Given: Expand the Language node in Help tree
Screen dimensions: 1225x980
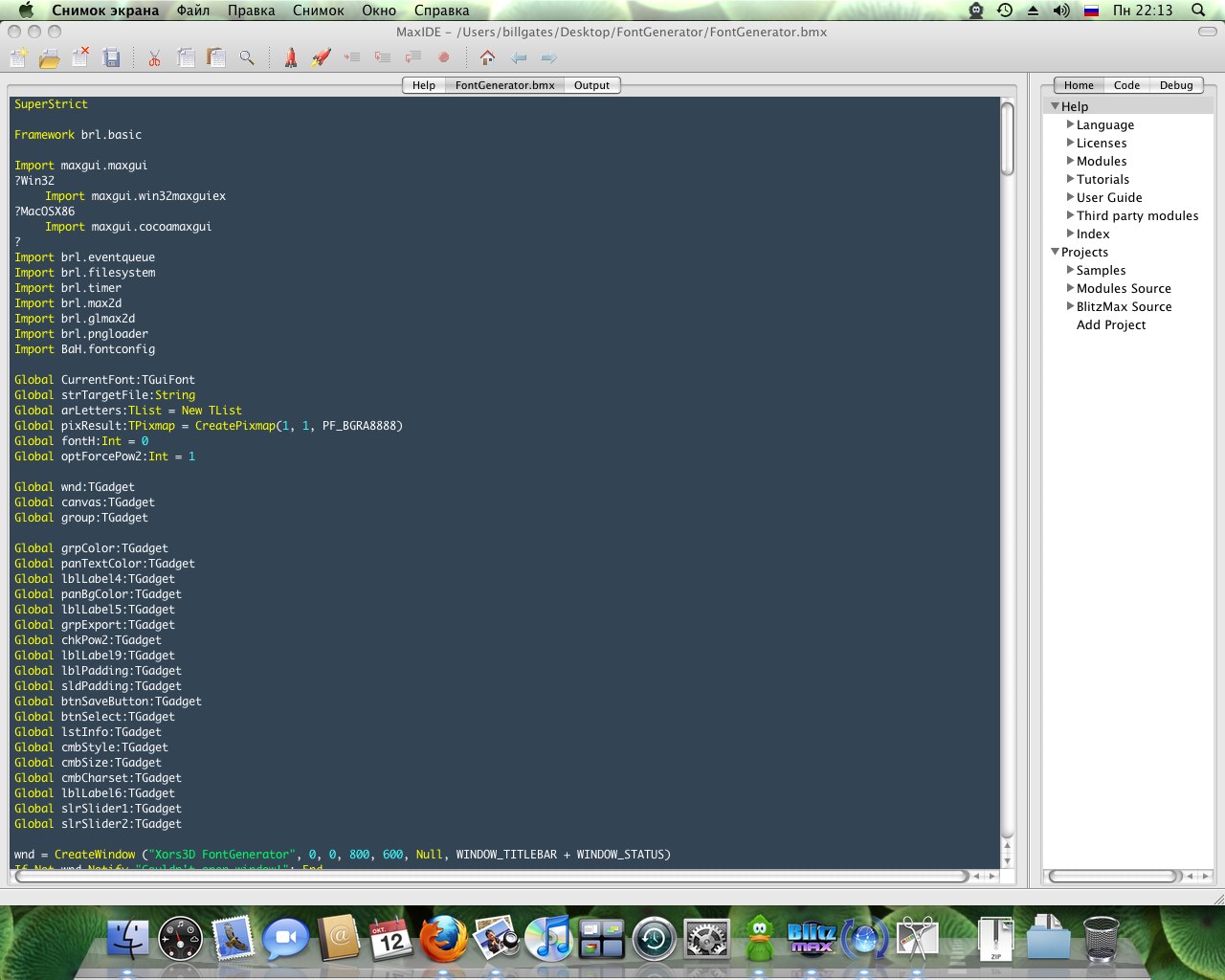Looking at the screenshot, I should coord(1070,124).
